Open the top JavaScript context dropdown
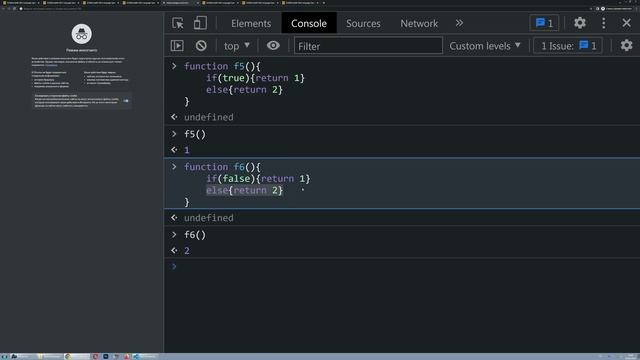 click(x=237, y=46)
